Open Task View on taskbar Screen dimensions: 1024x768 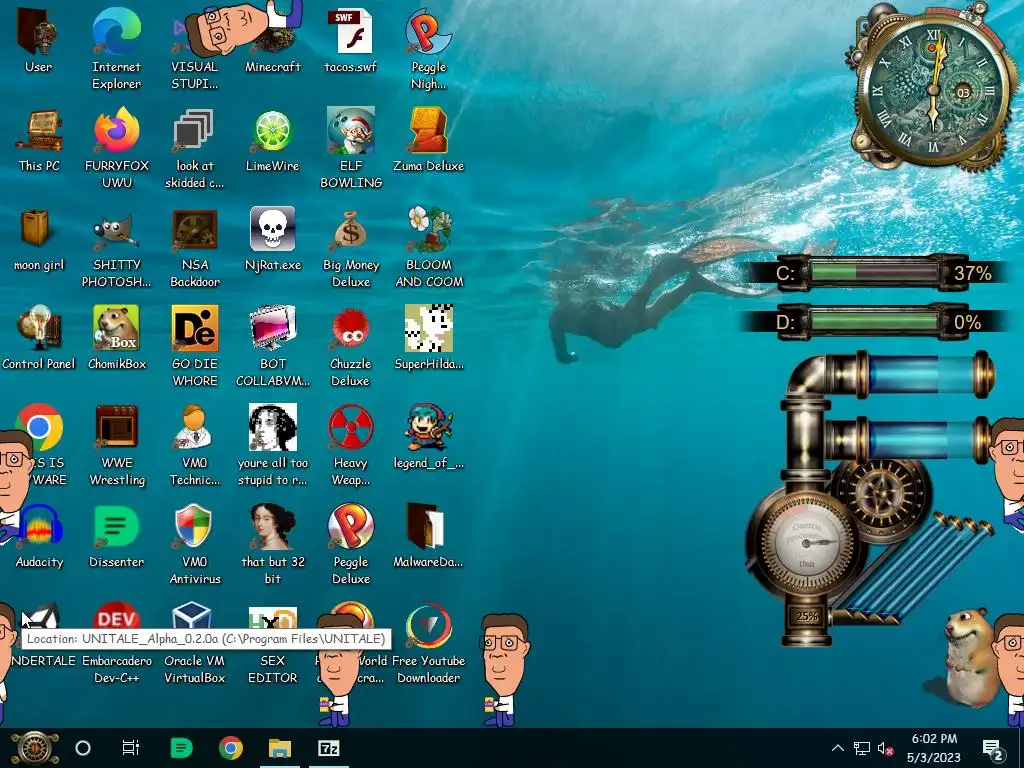point(131,748)
